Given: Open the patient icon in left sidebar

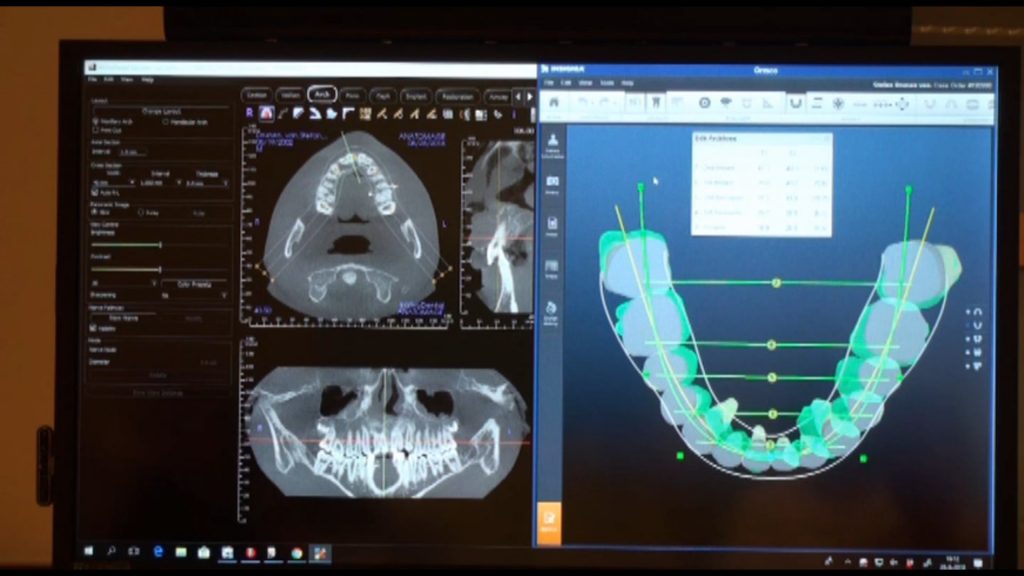Looking at the screenshot, I should tap(553, 143).
